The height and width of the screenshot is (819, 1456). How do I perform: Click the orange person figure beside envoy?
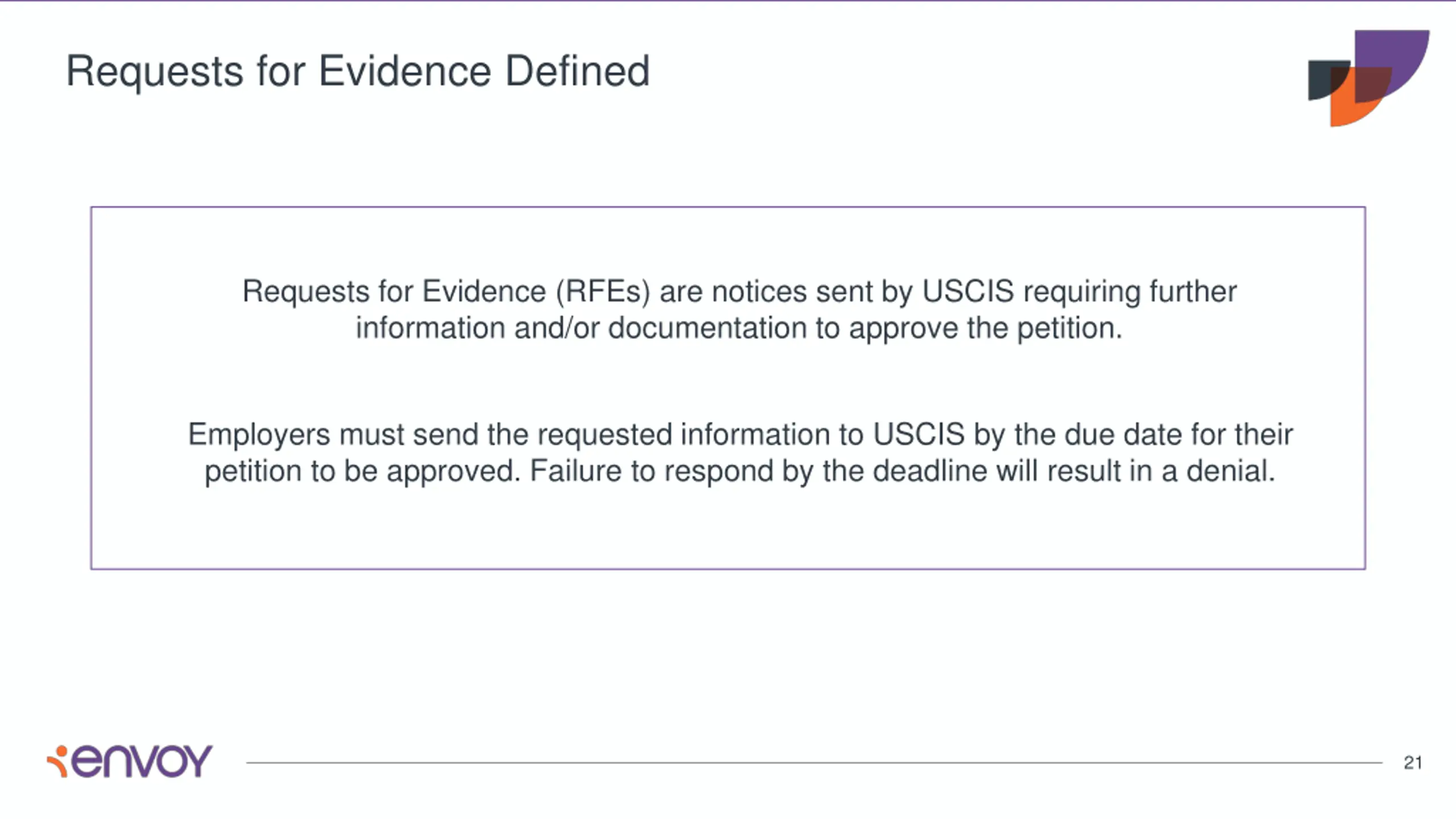coord(57,761)
